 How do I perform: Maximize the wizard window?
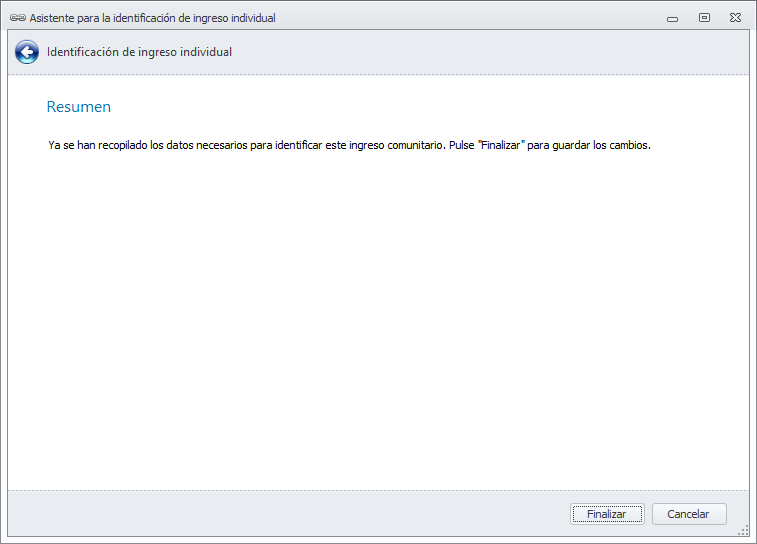coord(704,18)
